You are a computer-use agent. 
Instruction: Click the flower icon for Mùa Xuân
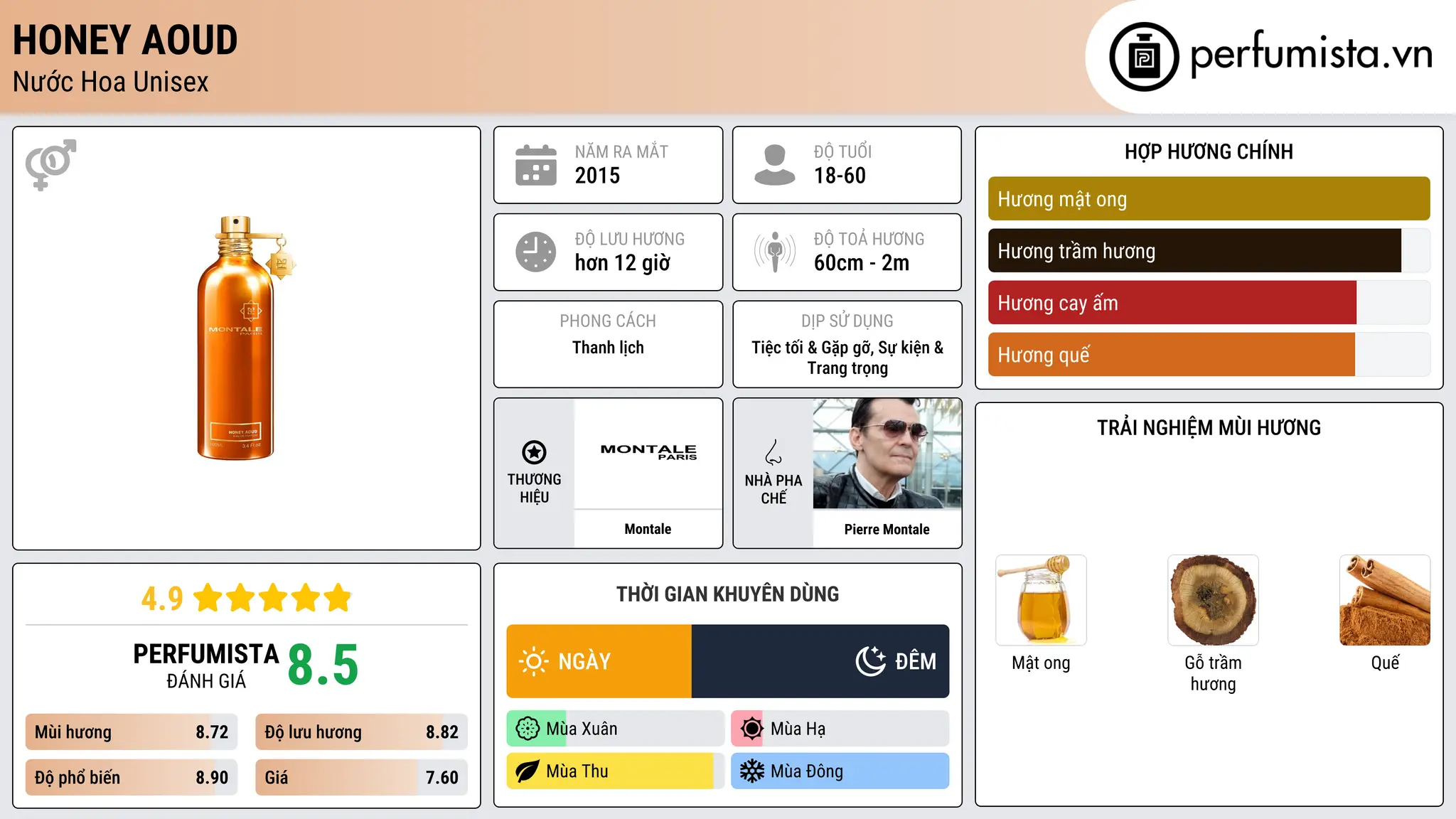click(528, 729)
